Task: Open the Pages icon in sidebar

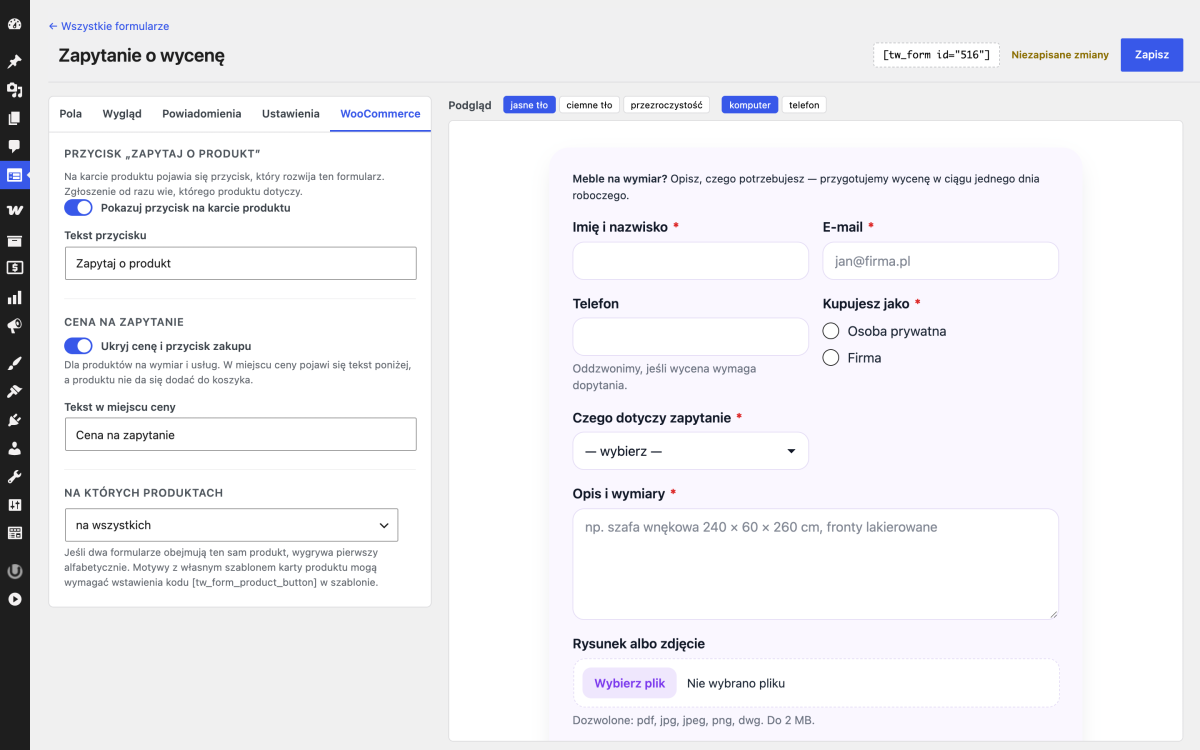Action: (x=15, y=118)
